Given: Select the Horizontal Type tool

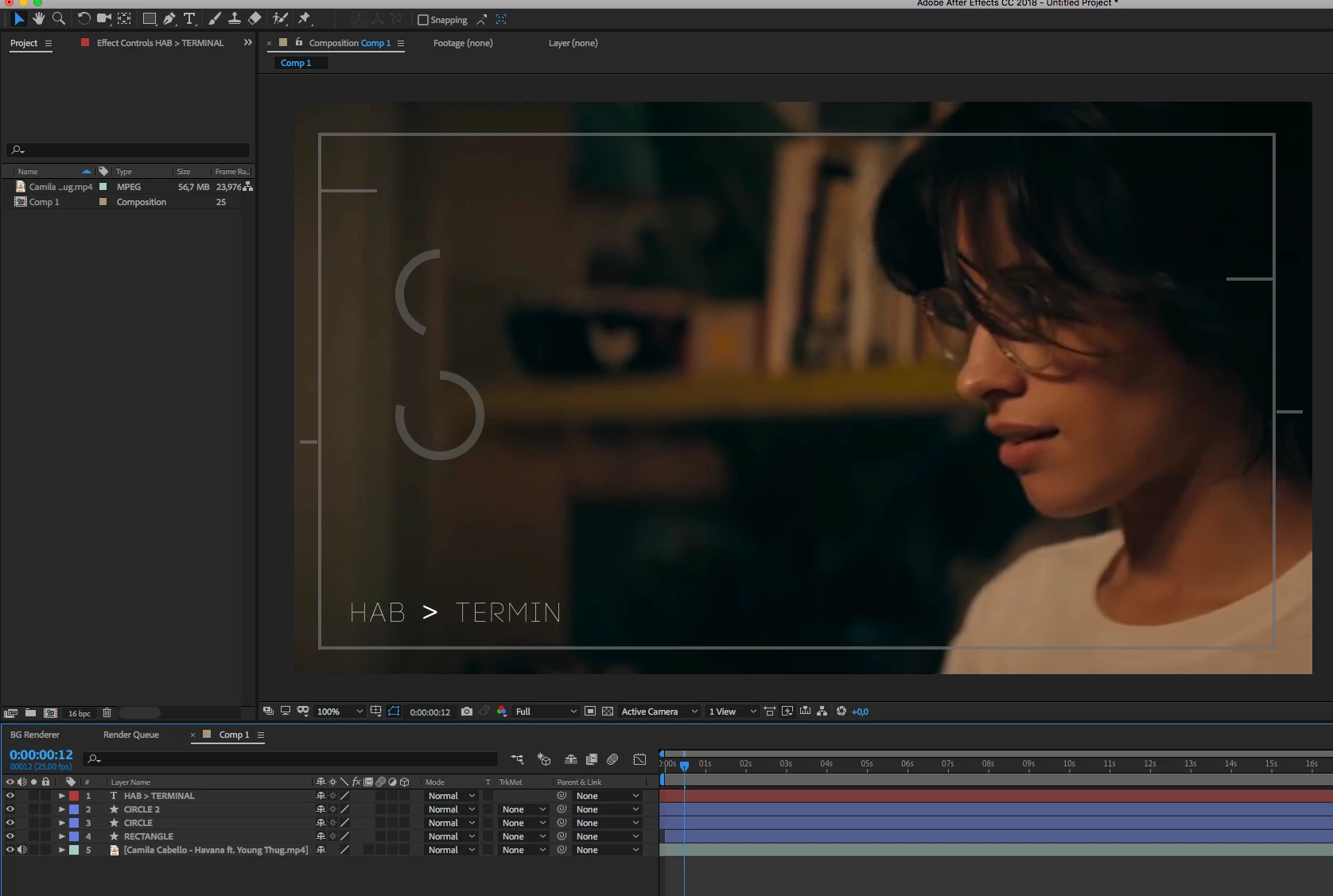Looking at the screenshot, I should tap(189, 18).
